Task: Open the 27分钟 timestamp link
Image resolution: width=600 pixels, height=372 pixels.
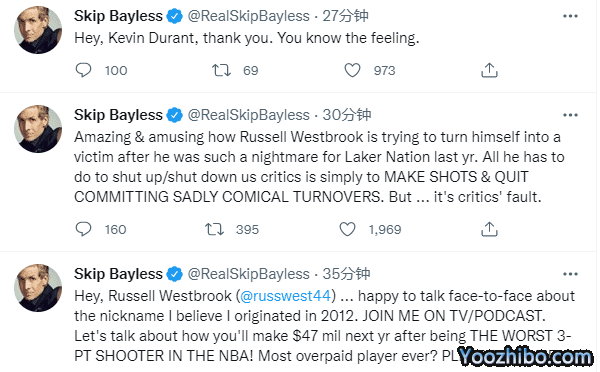Action: 345,16
